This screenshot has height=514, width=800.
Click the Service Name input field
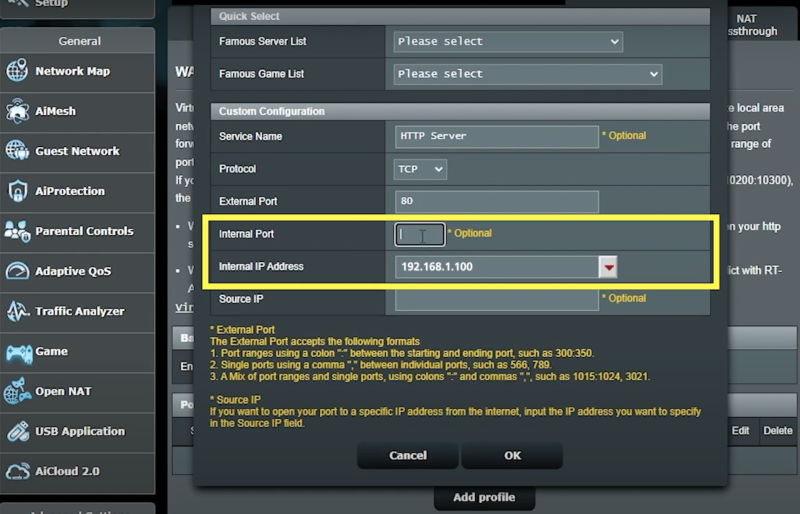496,136
